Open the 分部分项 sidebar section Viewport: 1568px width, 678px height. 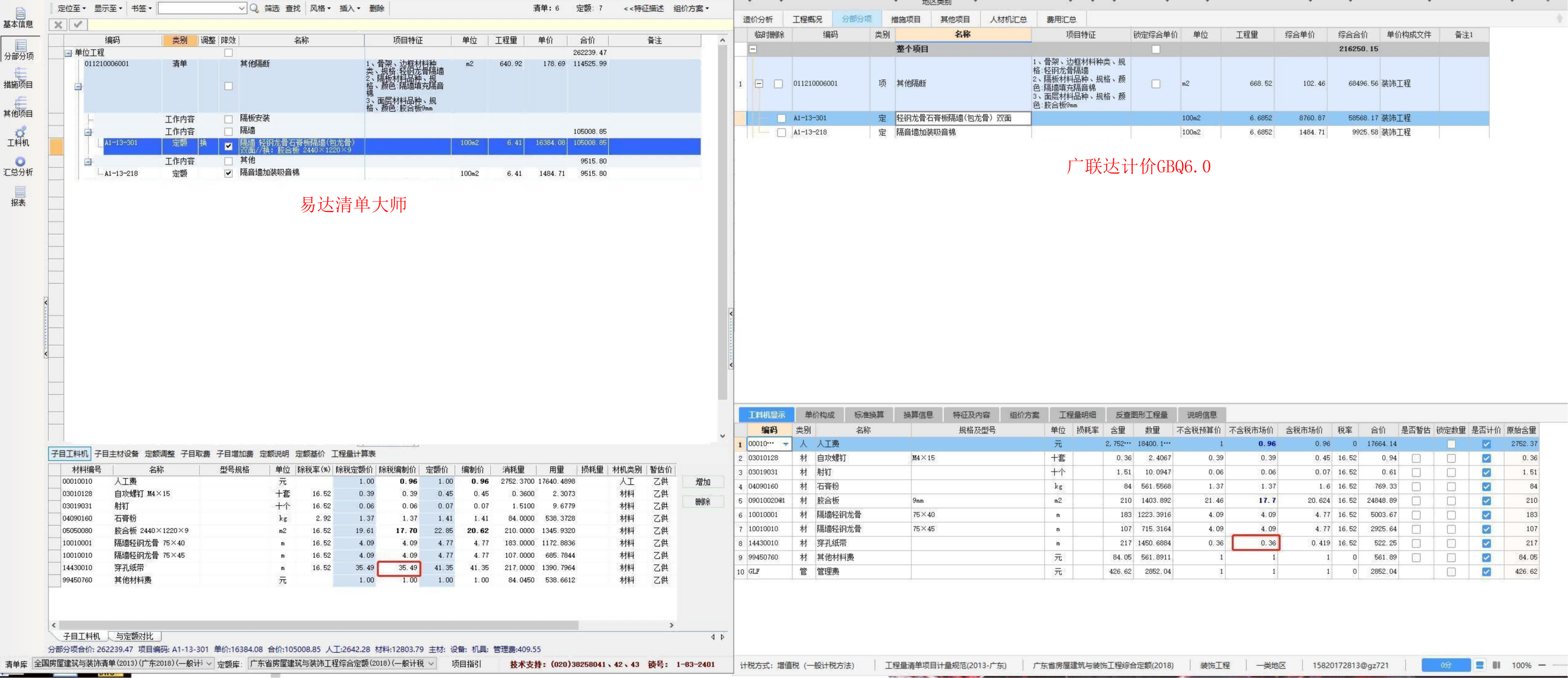[x=19, y=49]
